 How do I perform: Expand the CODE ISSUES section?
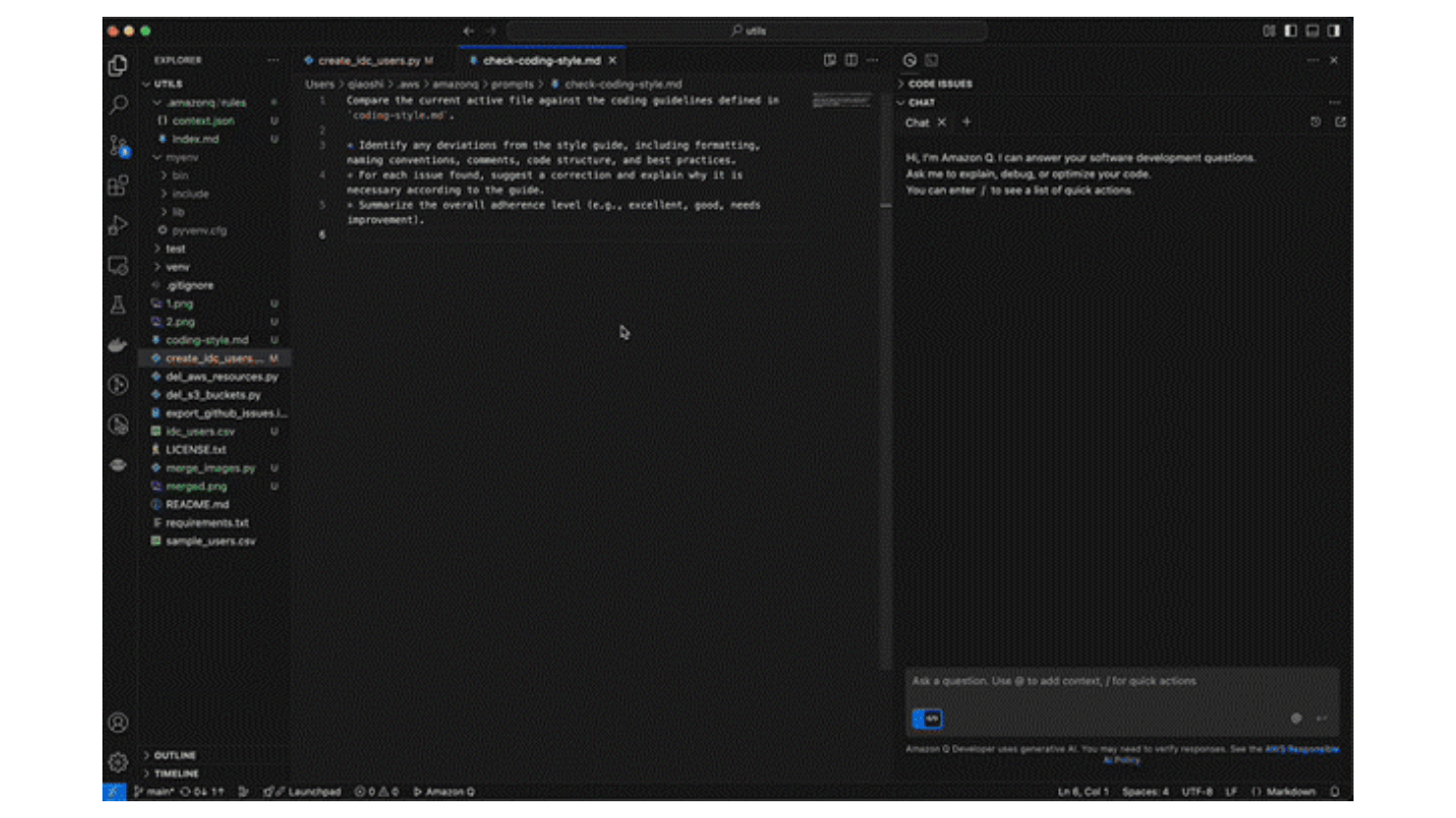click(x=940, y=84)
